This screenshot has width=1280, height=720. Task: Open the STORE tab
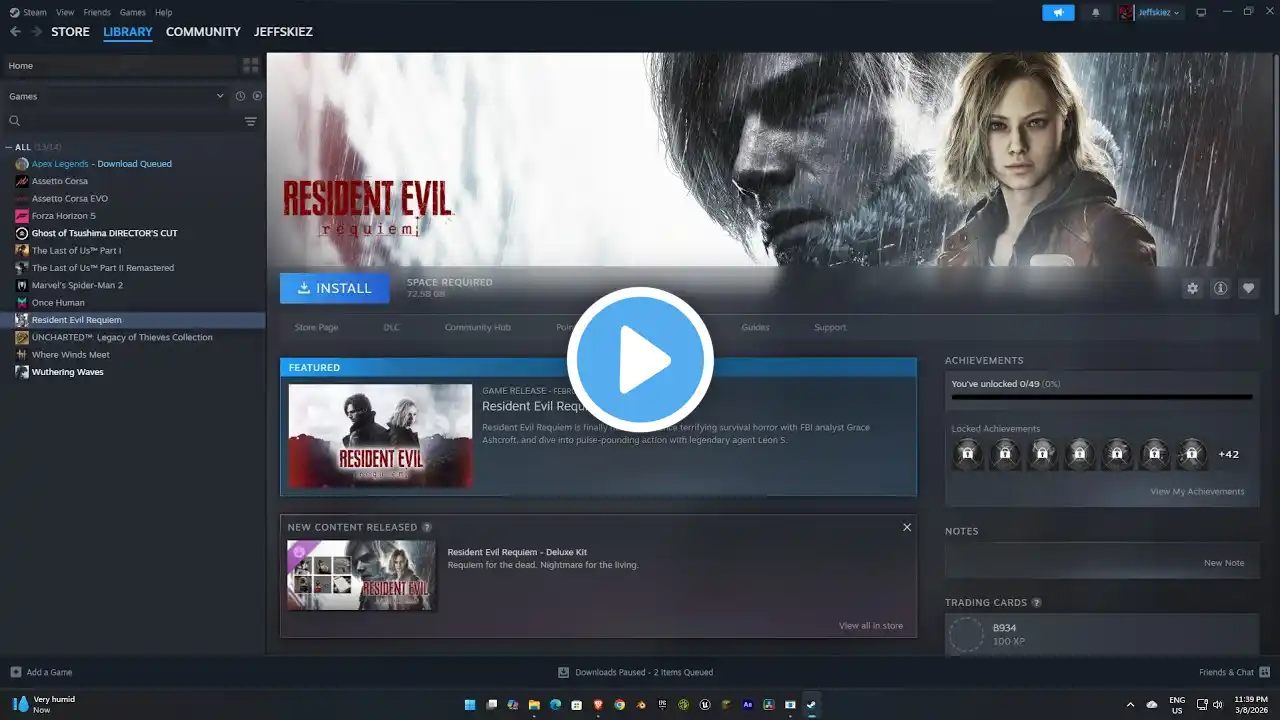point(70,32)
